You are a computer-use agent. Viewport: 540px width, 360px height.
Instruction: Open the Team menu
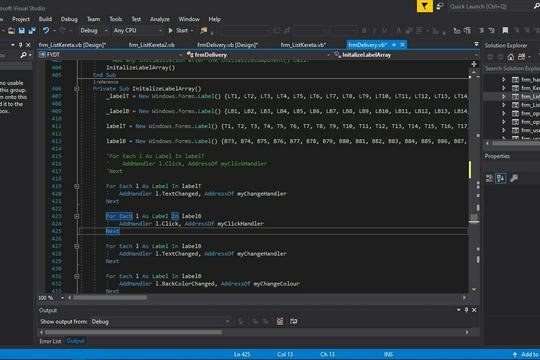pos(93,19)
